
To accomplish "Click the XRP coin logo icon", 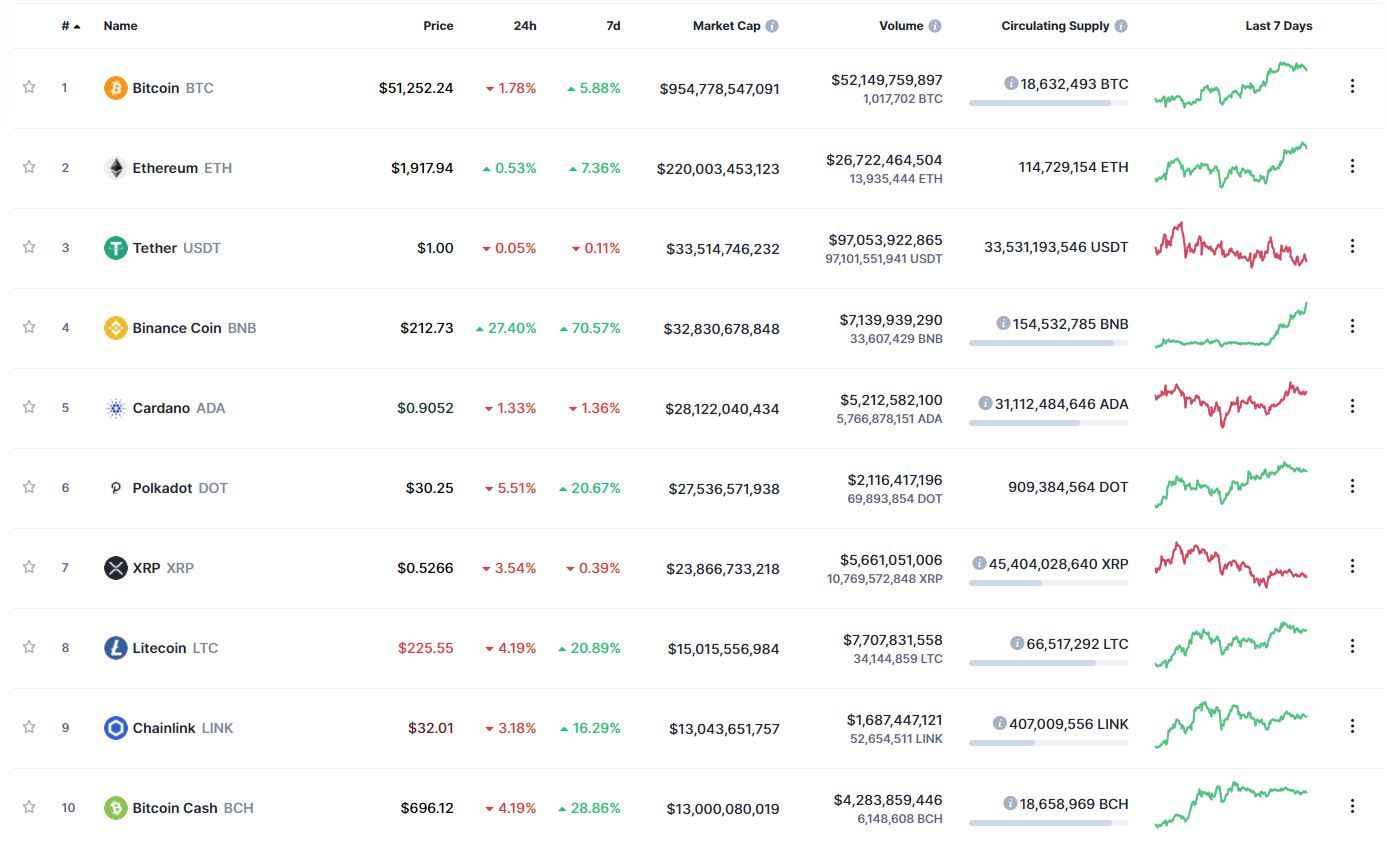I will pyautogui.click(x=116, y=568).
